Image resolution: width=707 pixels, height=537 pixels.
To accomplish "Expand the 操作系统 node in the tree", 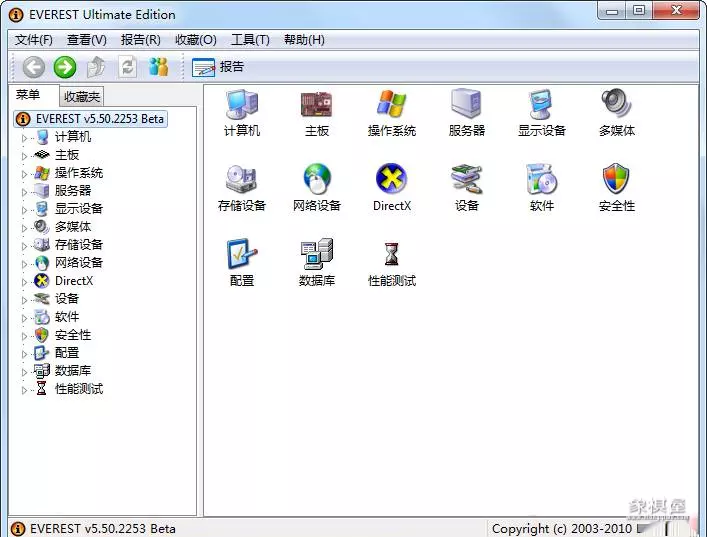I will pyautogui.click(x=24, y=174).
